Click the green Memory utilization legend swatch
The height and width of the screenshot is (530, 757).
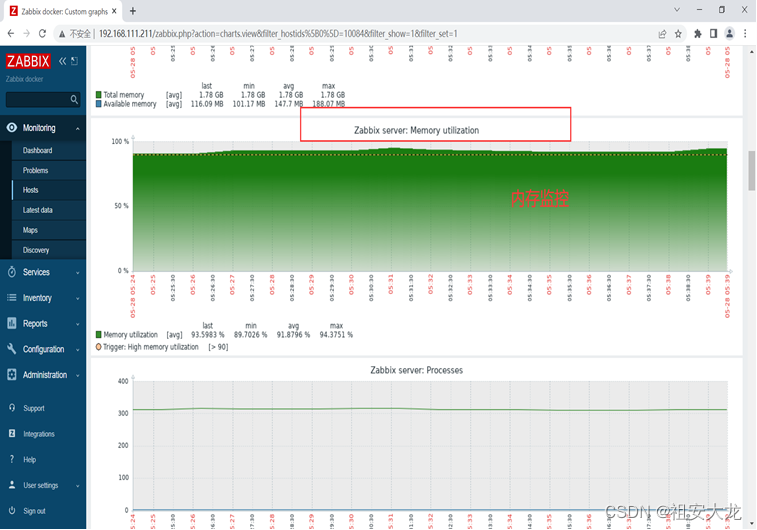[98, 335]
